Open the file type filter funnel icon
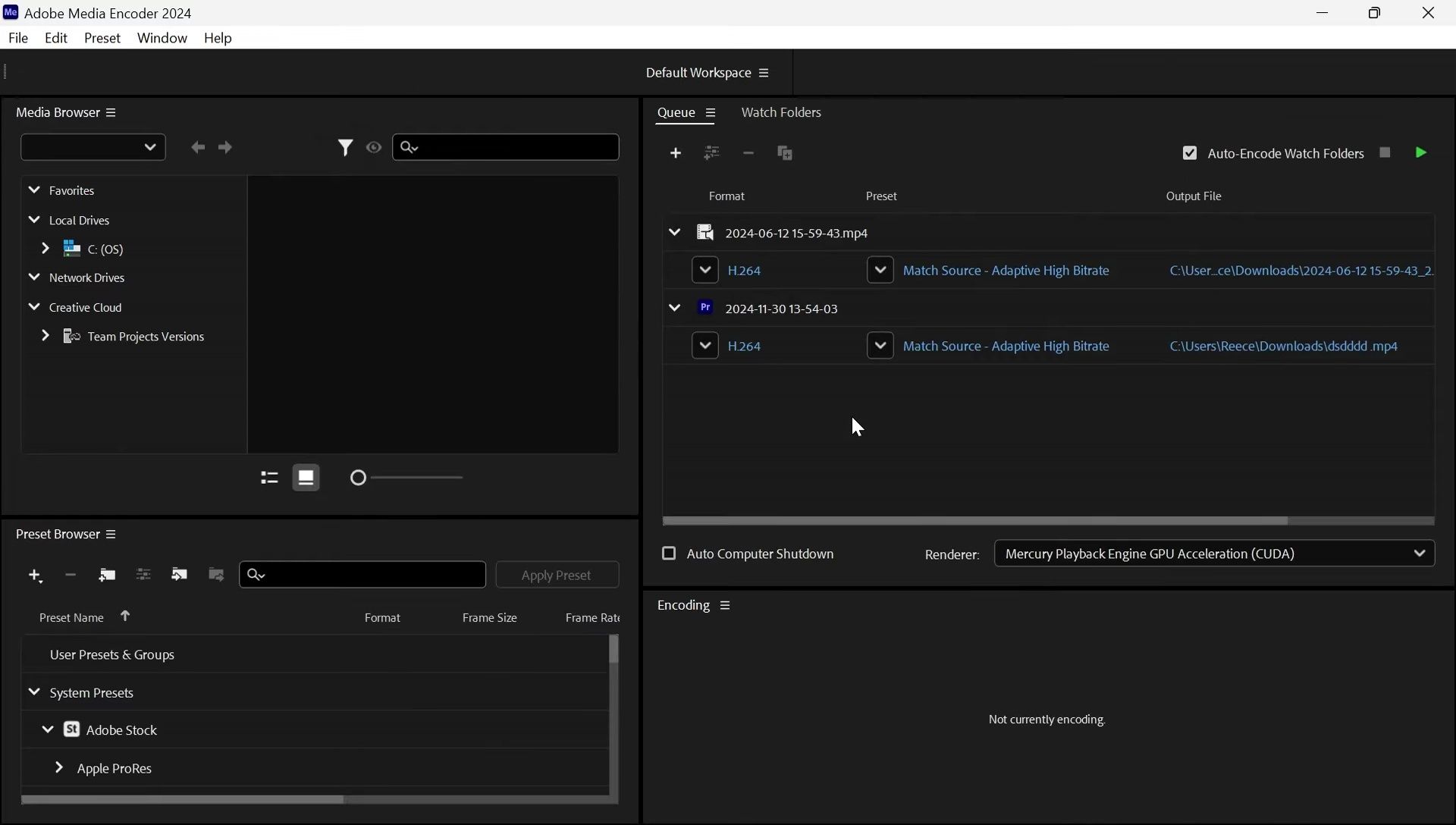 (x=345, y=147)
